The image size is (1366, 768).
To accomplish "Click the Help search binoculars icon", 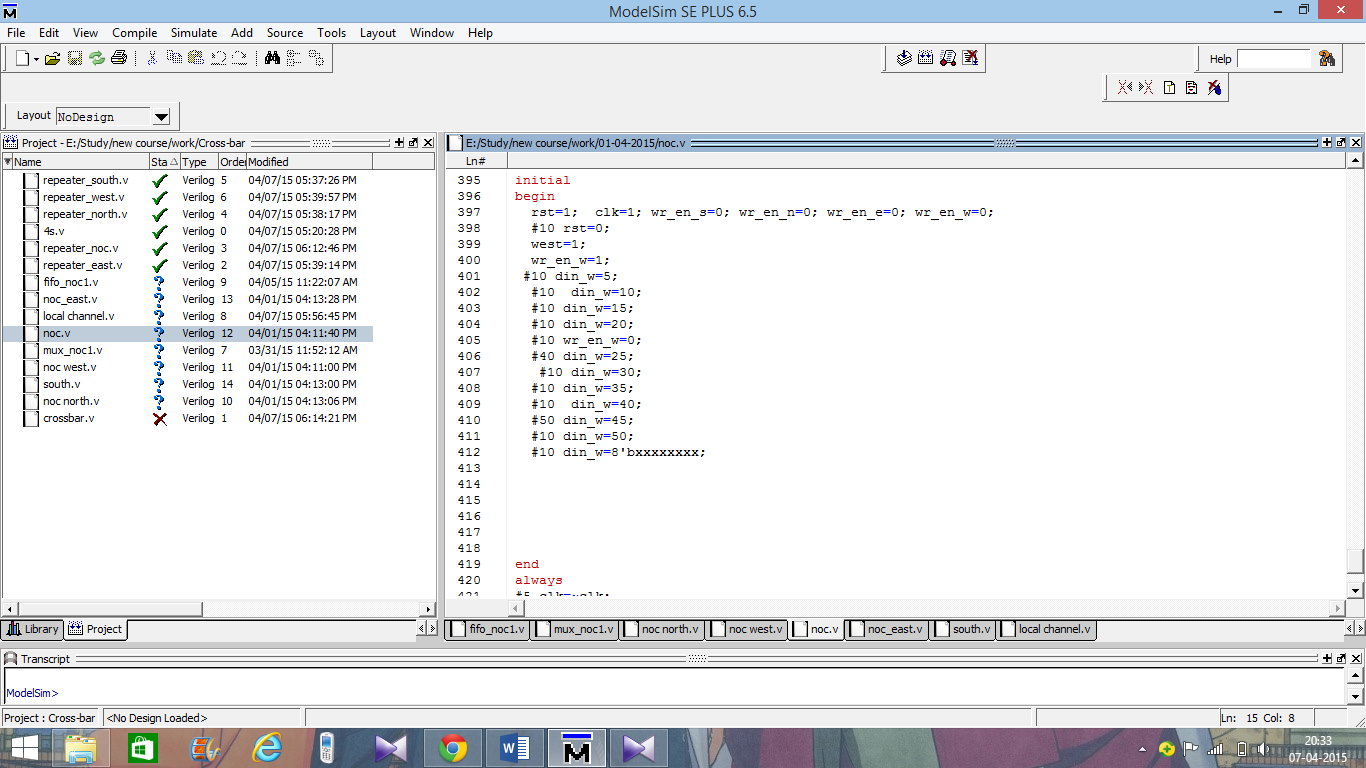I will (x=1327, y=59).
